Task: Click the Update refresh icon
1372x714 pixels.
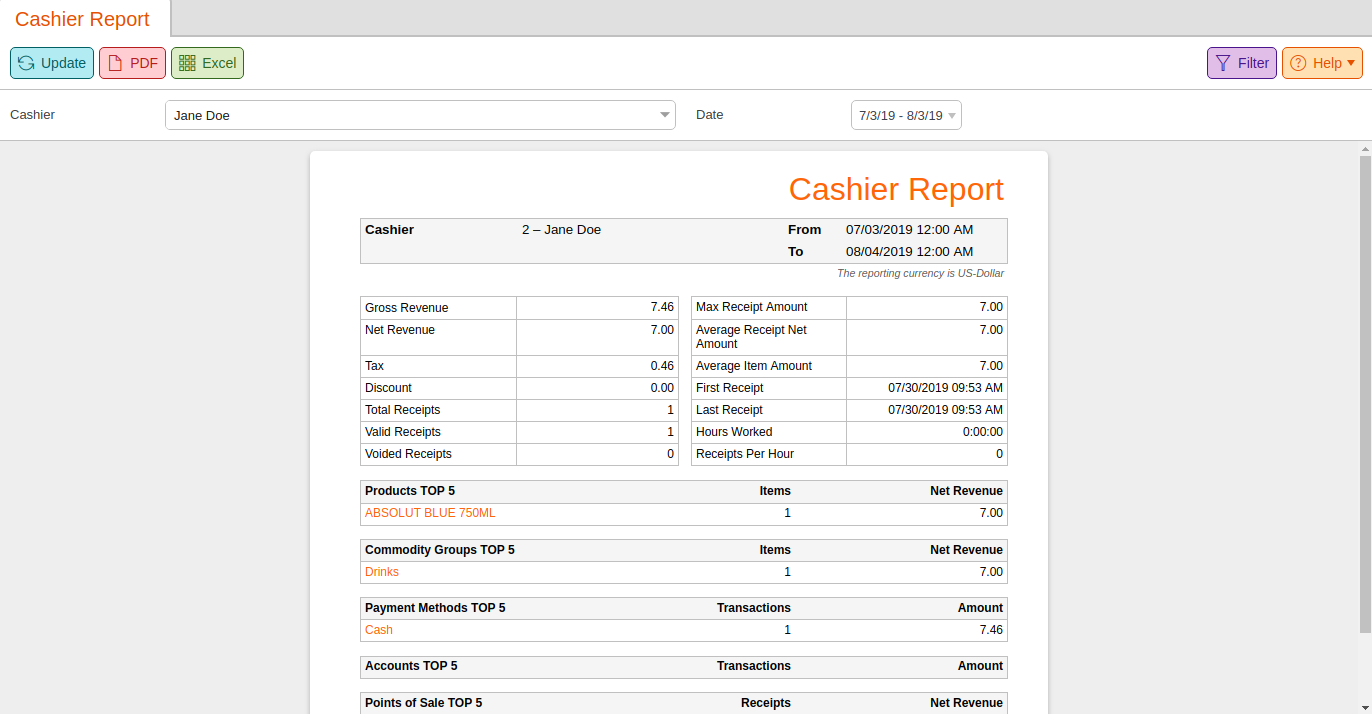Action: click(x=26, y=63)
